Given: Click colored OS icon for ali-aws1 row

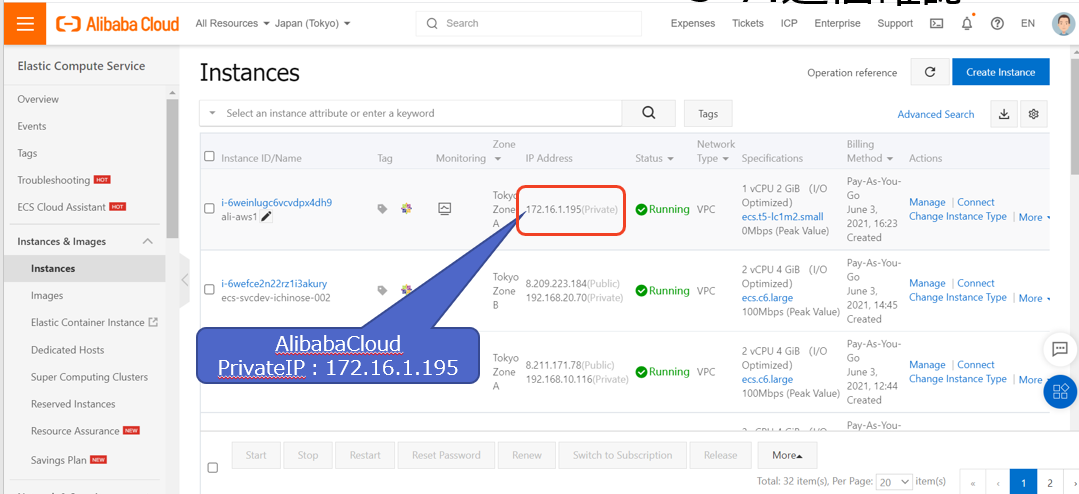Looking at the screenshot, I should [x=407, y=208].
